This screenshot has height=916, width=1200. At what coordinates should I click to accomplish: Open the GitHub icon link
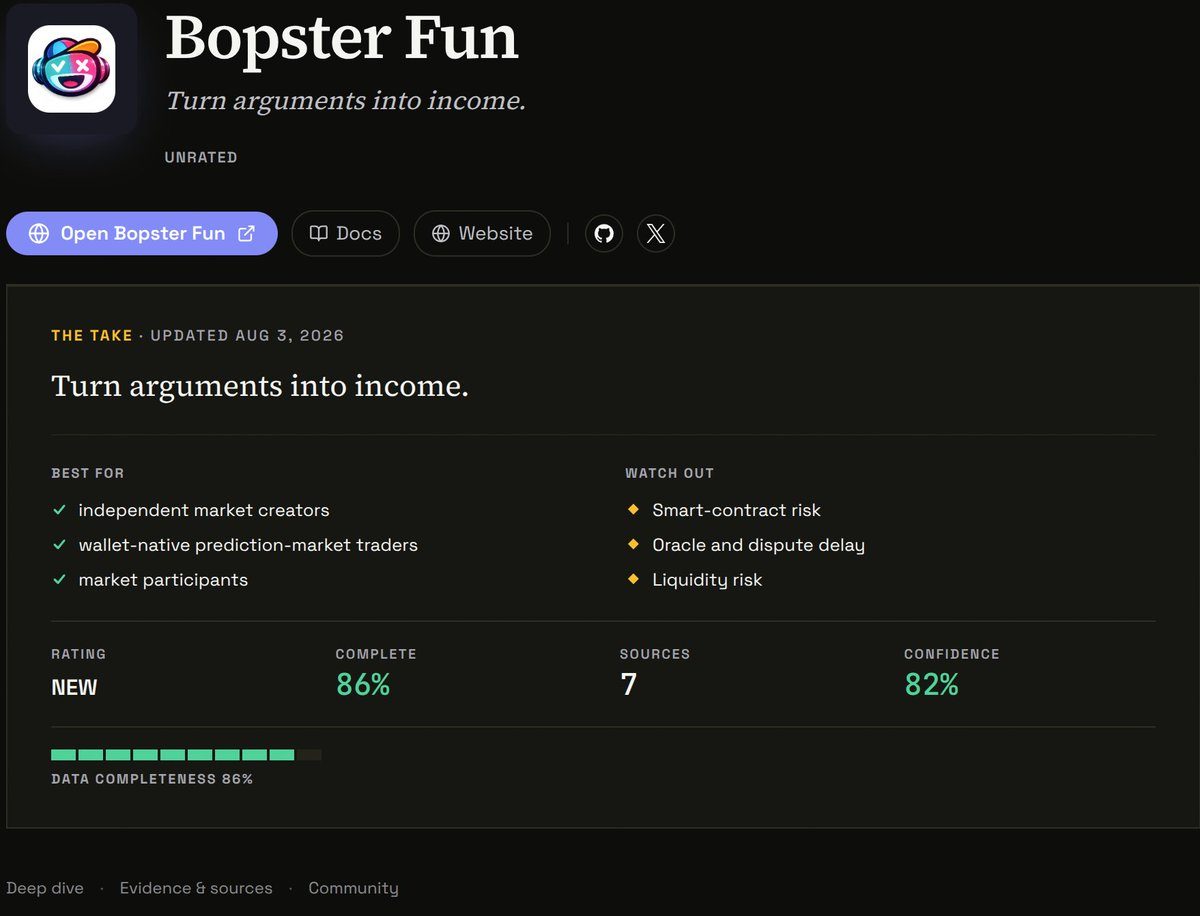[x=604, y=233]
